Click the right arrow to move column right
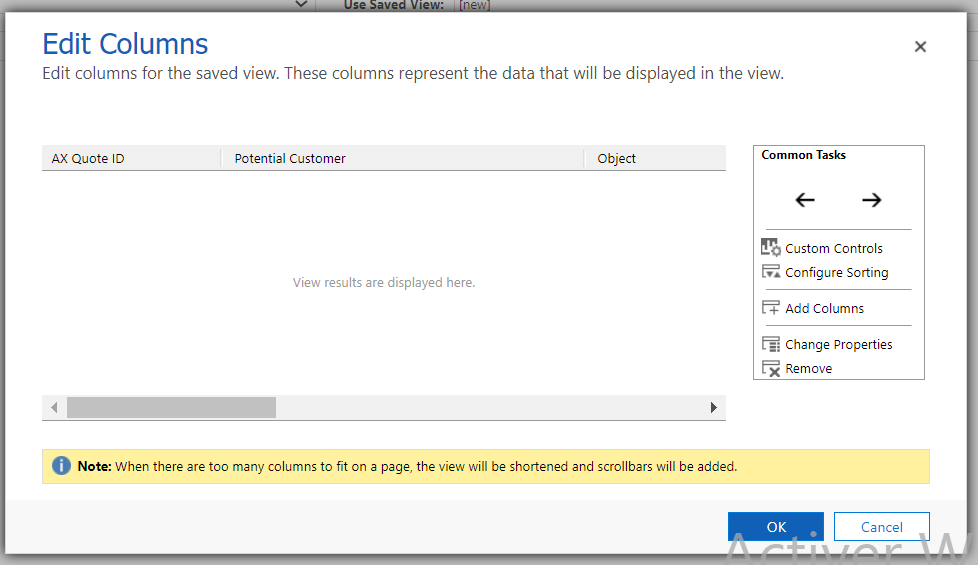This screenshot has height=565, width=978. tap(871, 200)
